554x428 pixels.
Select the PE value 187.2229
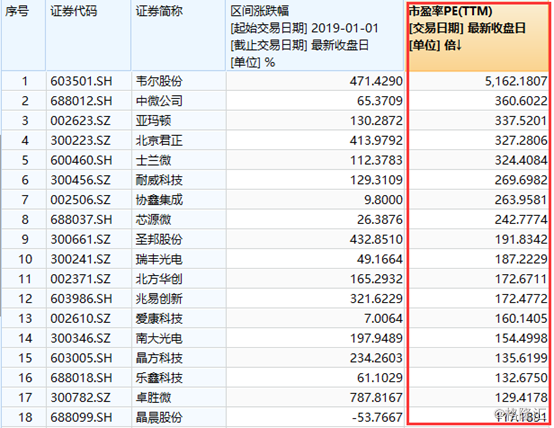(x=521, y=259)
